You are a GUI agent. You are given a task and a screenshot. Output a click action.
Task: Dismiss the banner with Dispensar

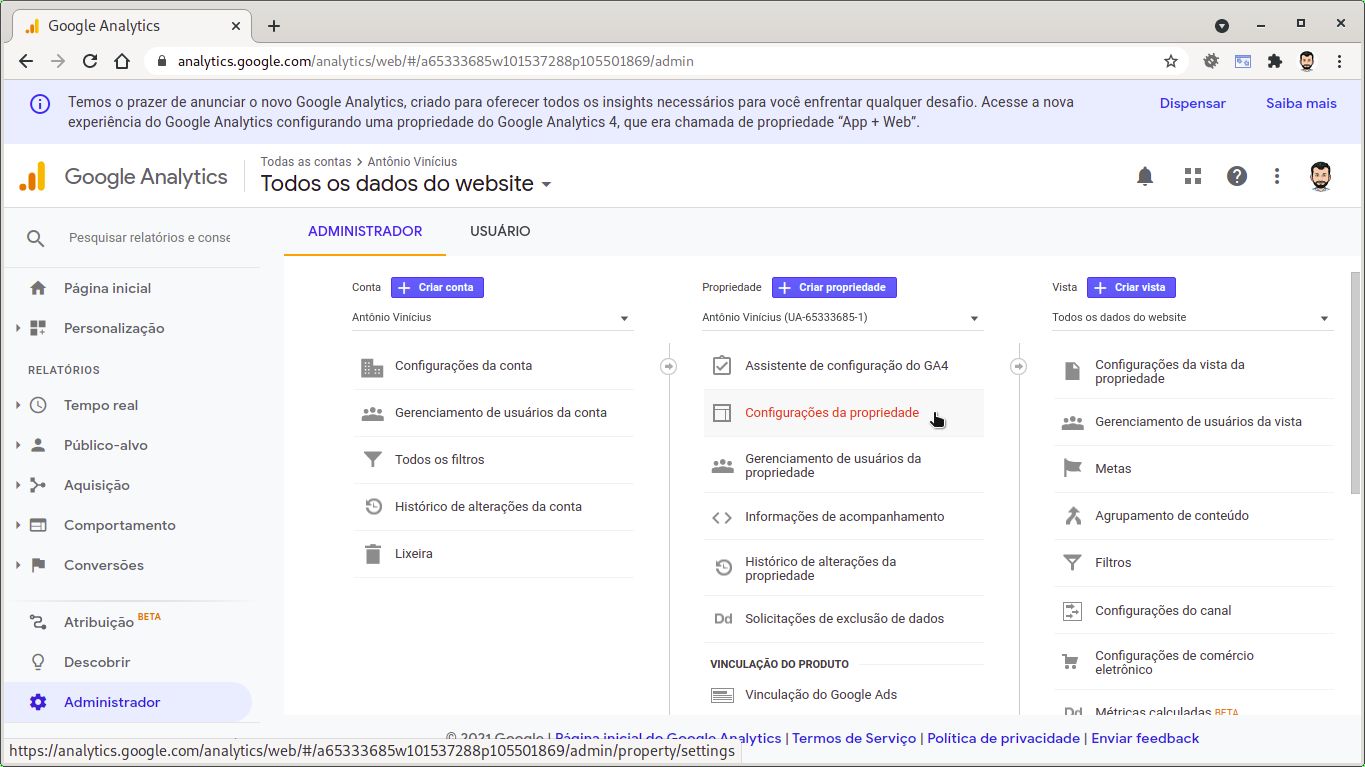pyautogui.click(x=1192, y=103)
